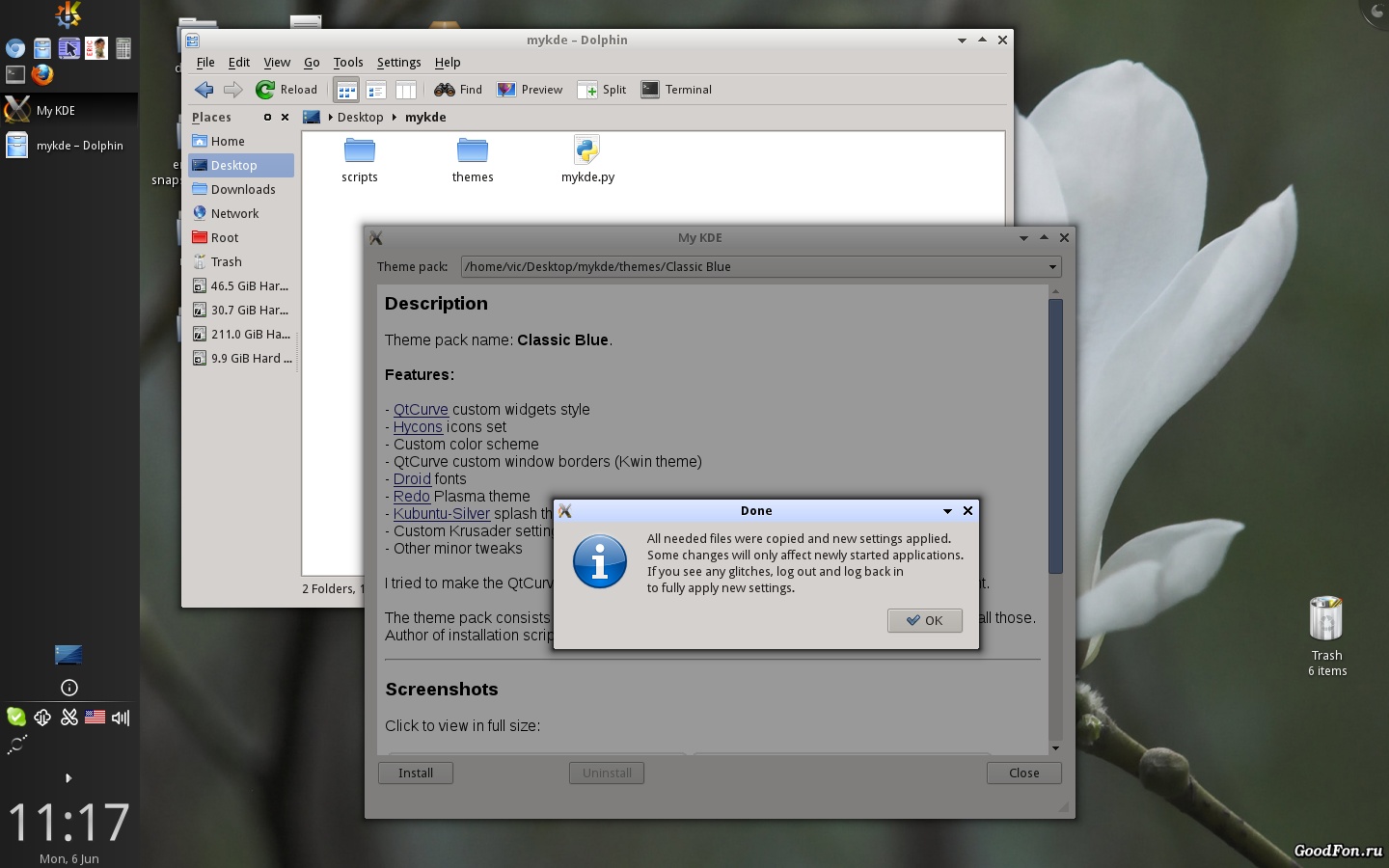Open the KDE application launcher
The width and height of the screenshot is (1389, 868).
(x=68, y=14)
